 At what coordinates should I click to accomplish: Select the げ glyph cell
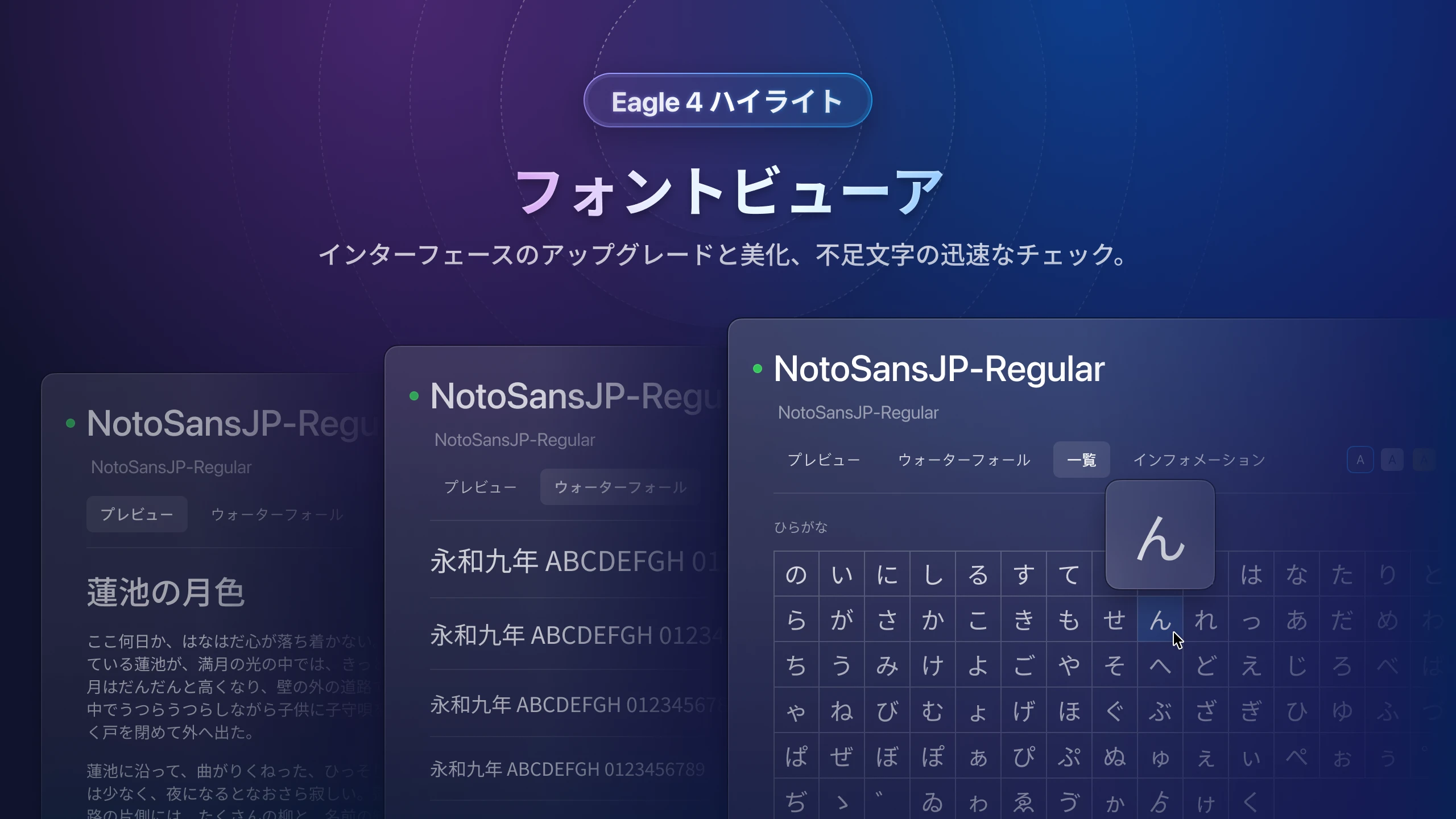click(x=1024, y=710)
